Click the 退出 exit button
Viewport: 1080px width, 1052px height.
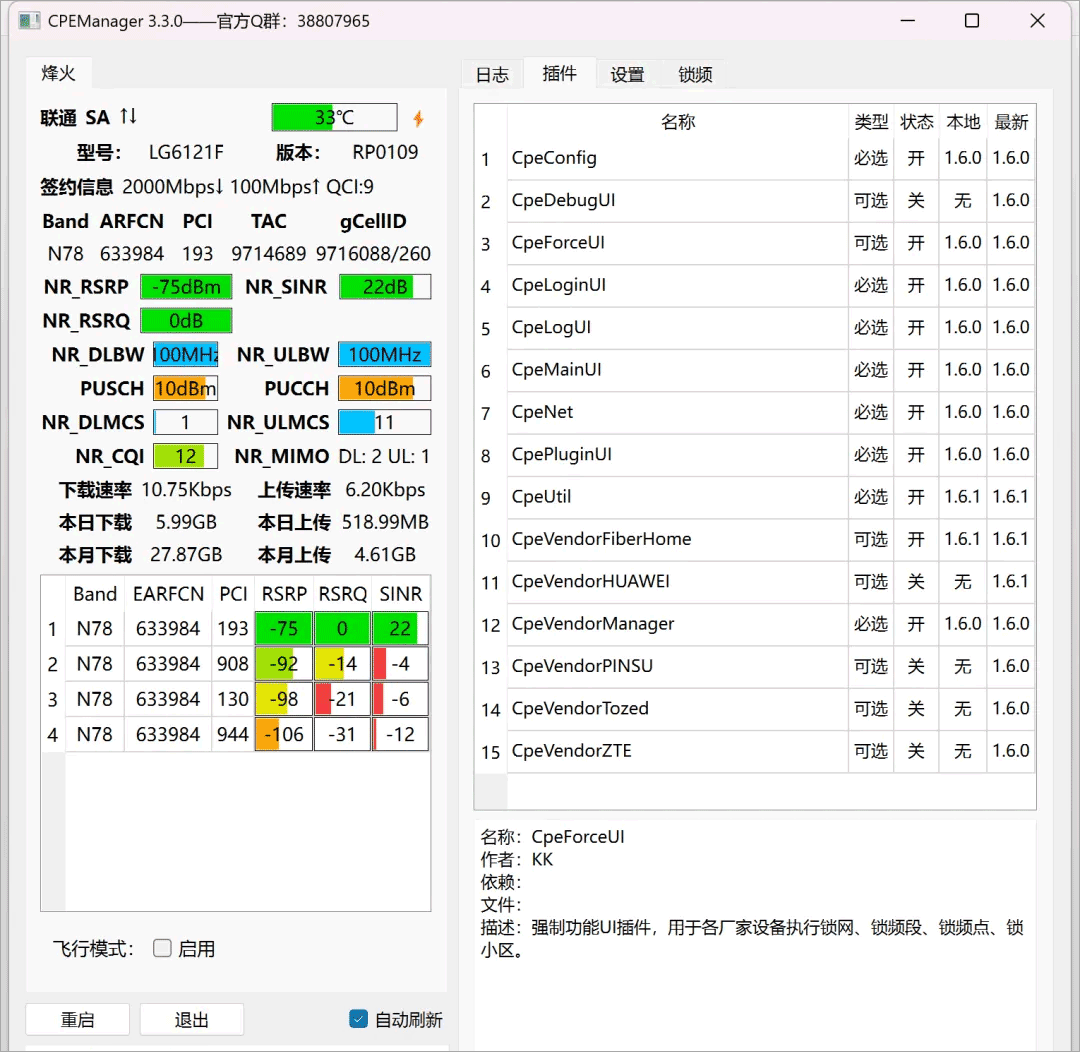[191, 1019]
